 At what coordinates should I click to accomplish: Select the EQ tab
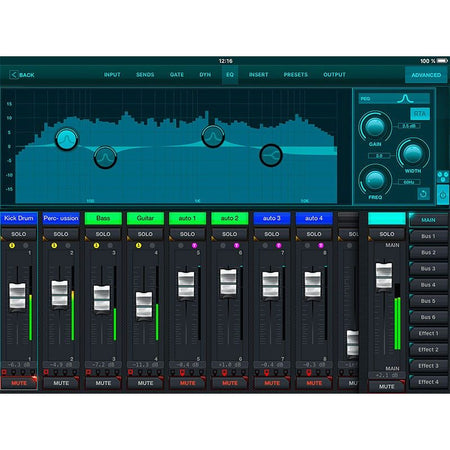230,75
